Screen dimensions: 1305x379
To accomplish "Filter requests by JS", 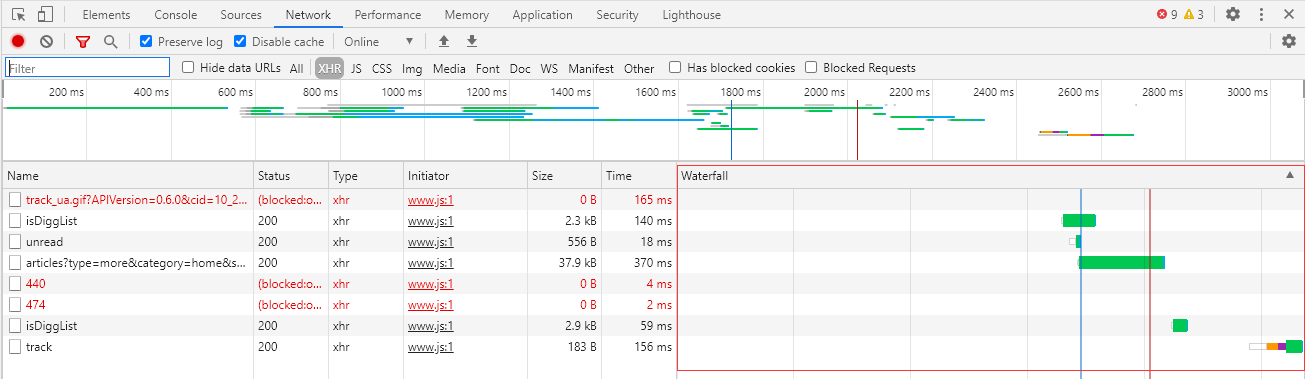I will click(x=356, y=69).
